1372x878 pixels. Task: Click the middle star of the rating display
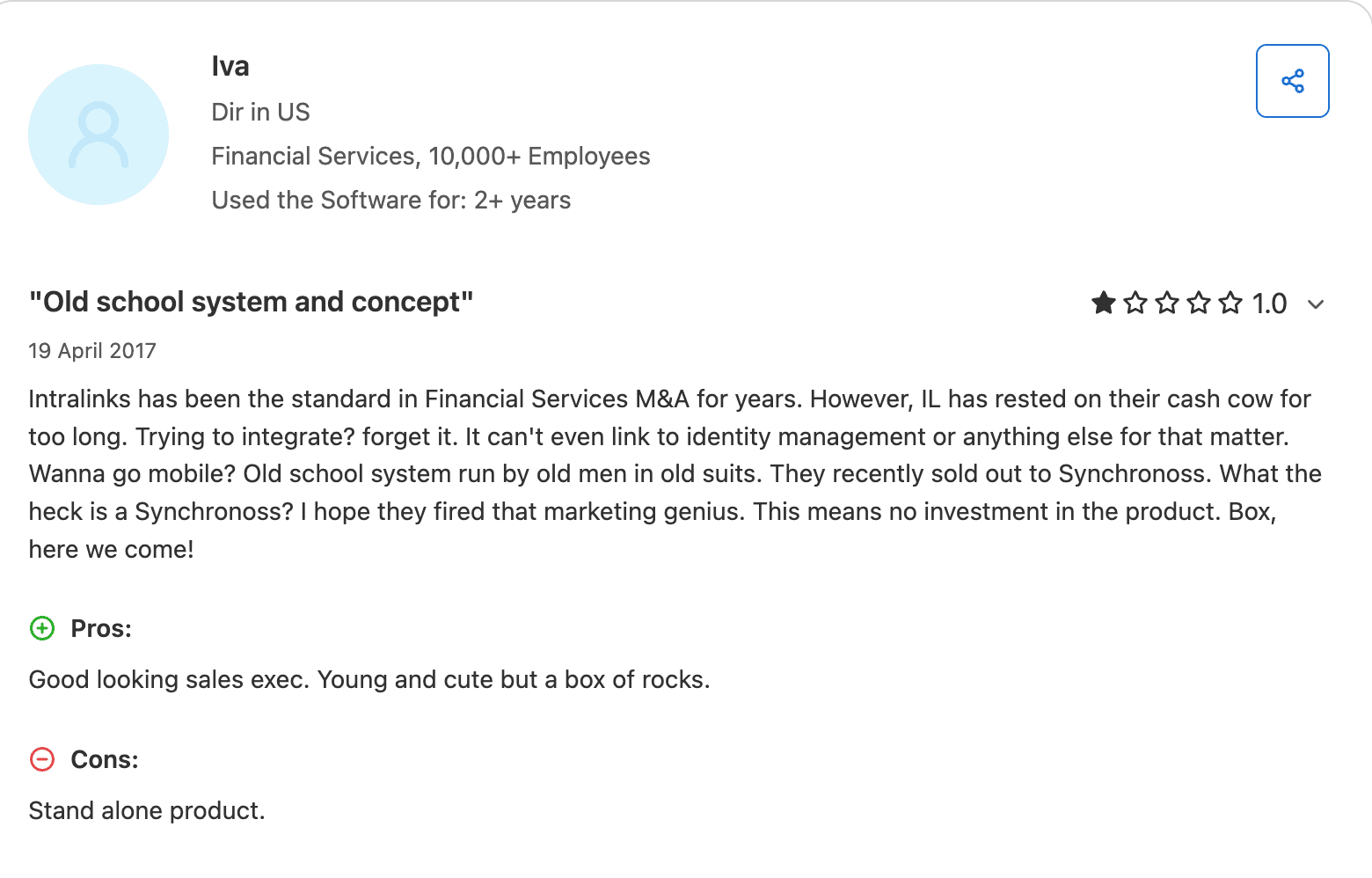point(1167,303)
